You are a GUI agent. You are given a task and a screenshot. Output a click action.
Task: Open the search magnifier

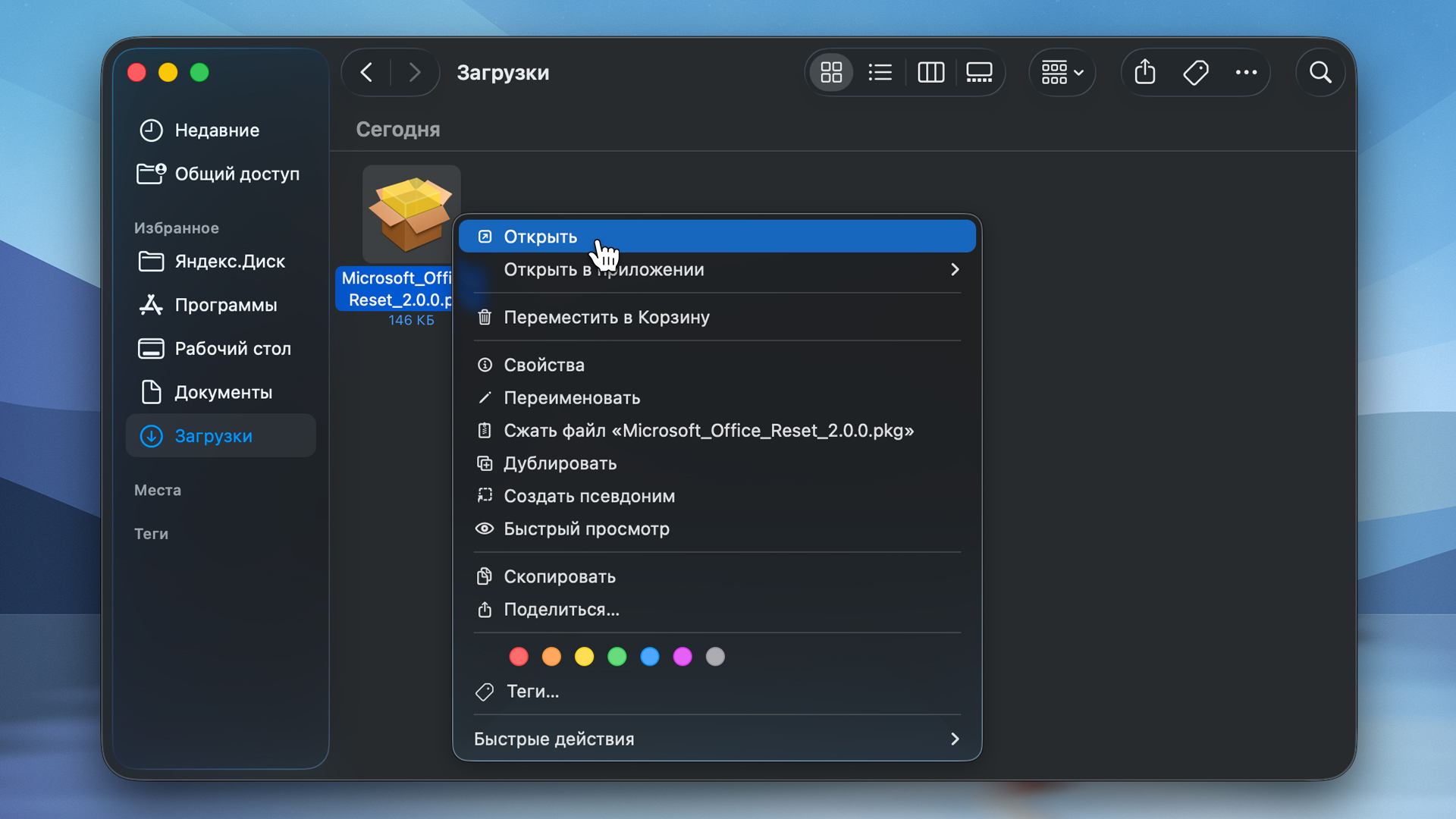coord(1320,73)
